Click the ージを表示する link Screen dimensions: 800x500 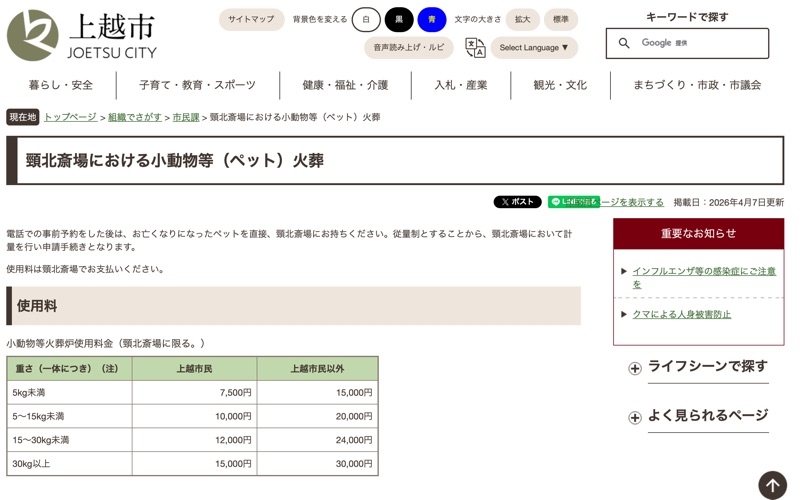coord(632,202)
